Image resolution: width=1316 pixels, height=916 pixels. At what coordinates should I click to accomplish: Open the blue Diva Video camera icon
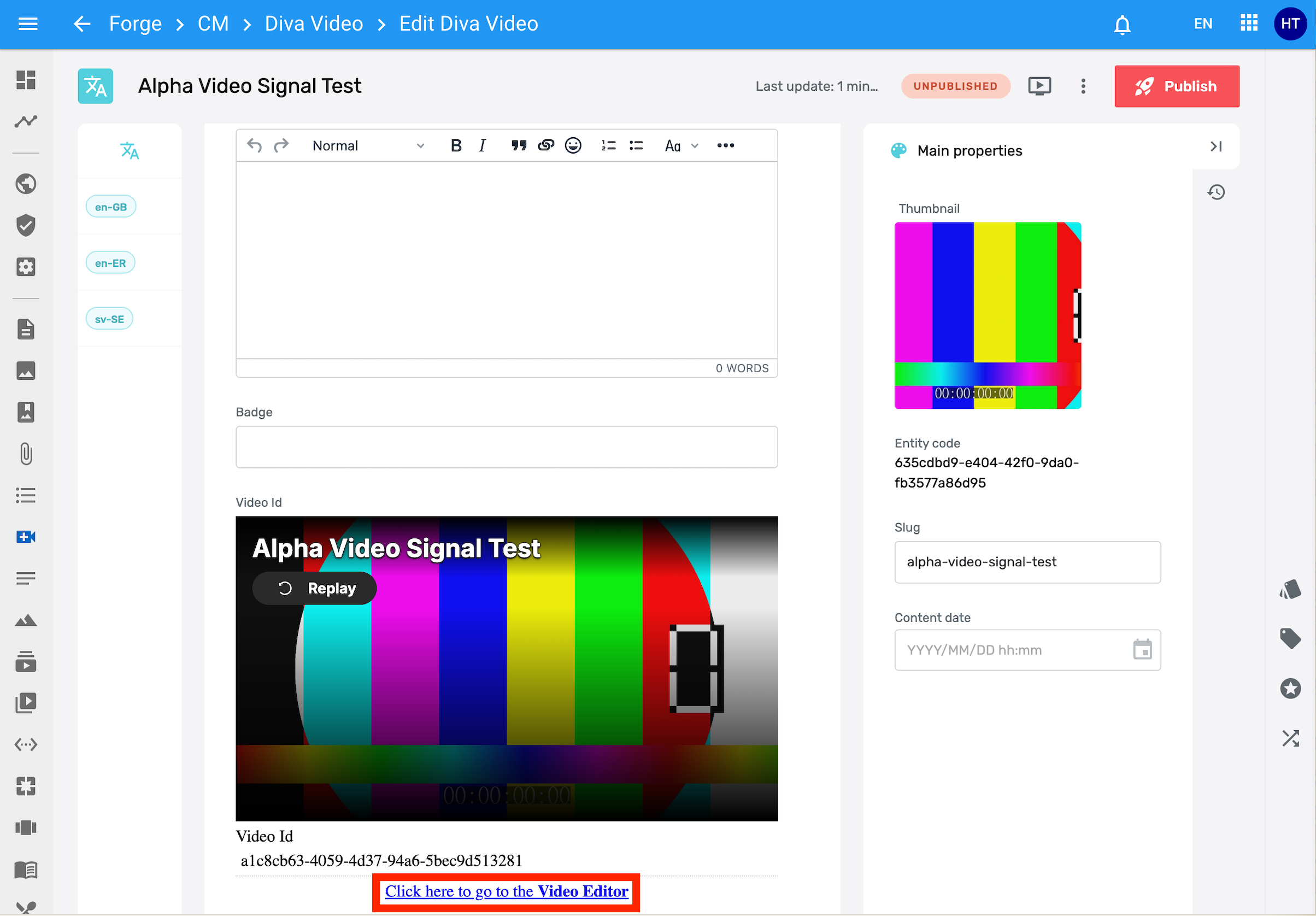pyautogui.click(x=26, y=537)
